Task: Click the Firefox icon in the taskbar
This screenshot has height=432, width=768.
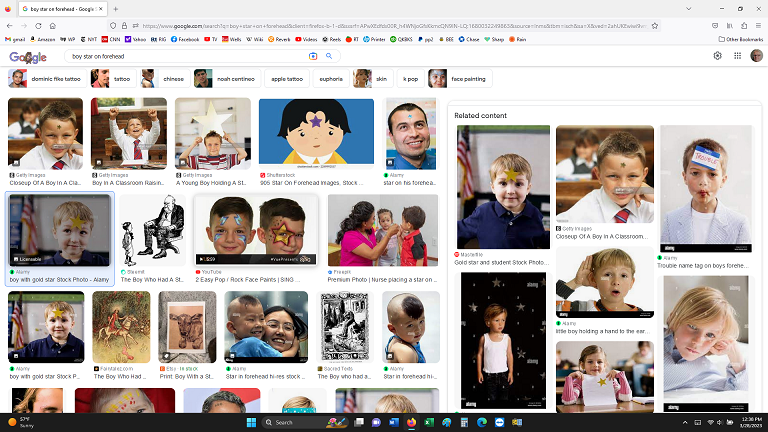Action: tap(410, 422)
